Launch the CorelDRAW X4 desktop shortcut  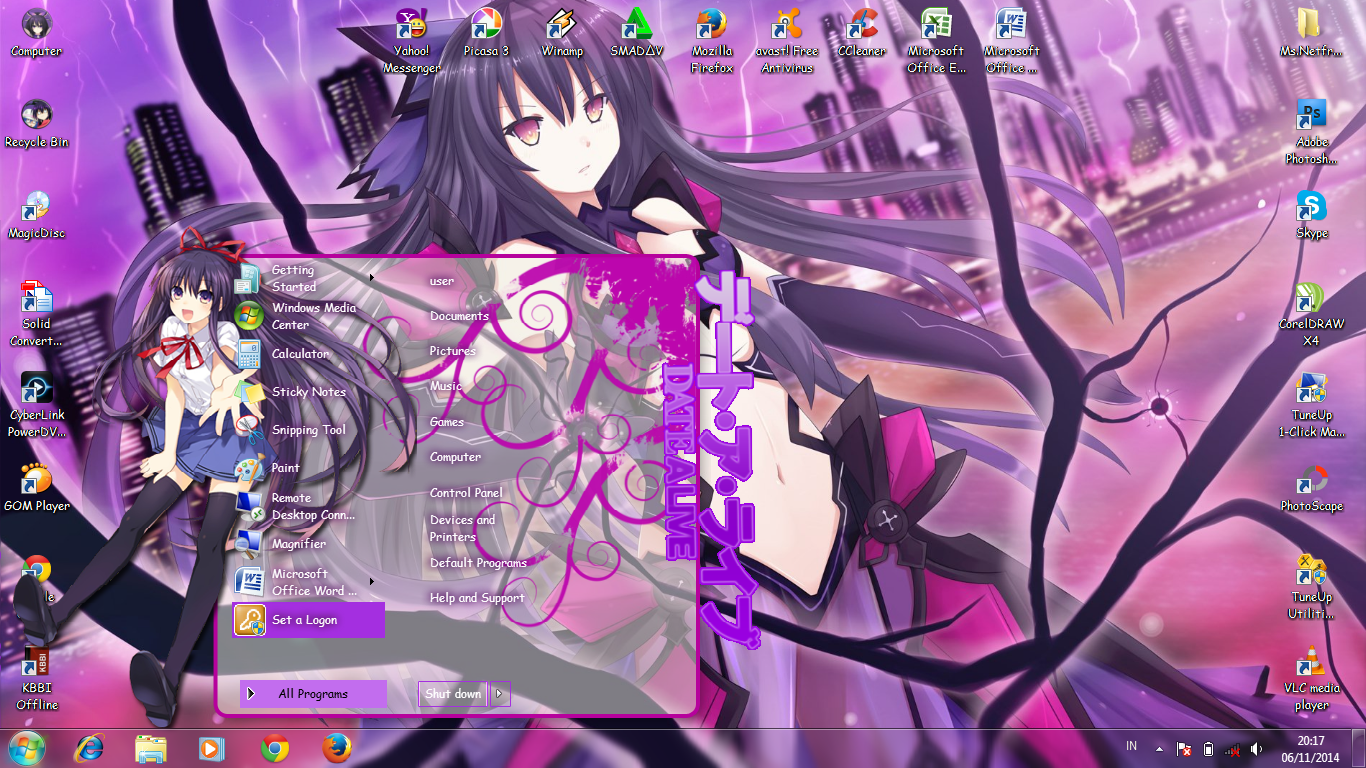point(1311,314)
